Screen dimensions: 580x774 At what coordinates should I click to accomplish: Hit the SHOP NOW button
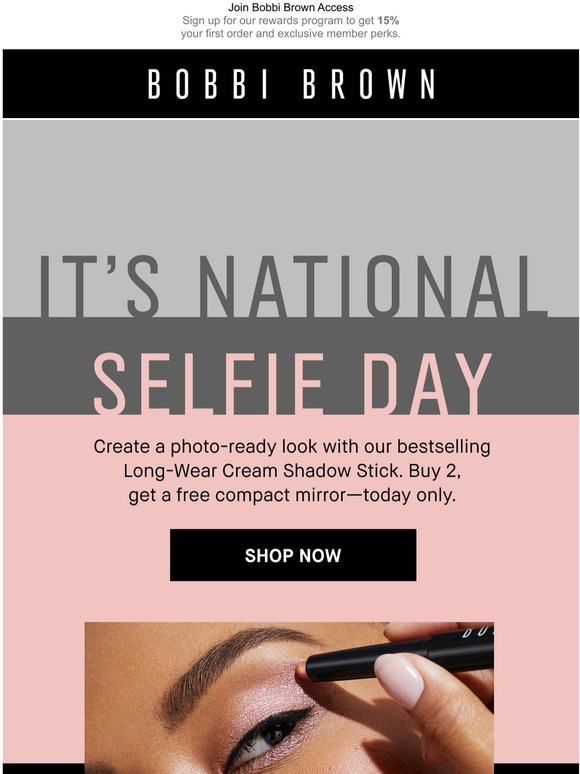(293, 555)
